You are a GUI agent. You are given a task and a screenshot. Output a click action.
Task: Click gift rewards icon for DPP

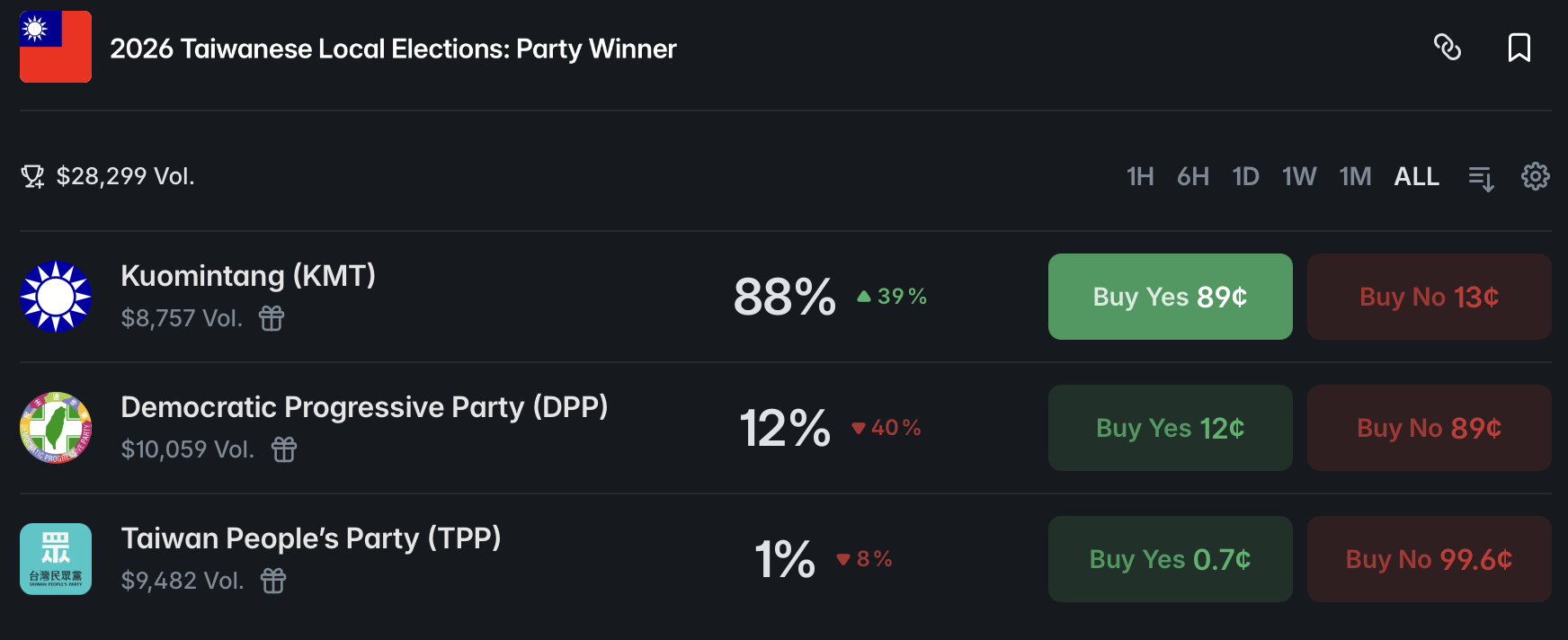[x=284, y=449]
